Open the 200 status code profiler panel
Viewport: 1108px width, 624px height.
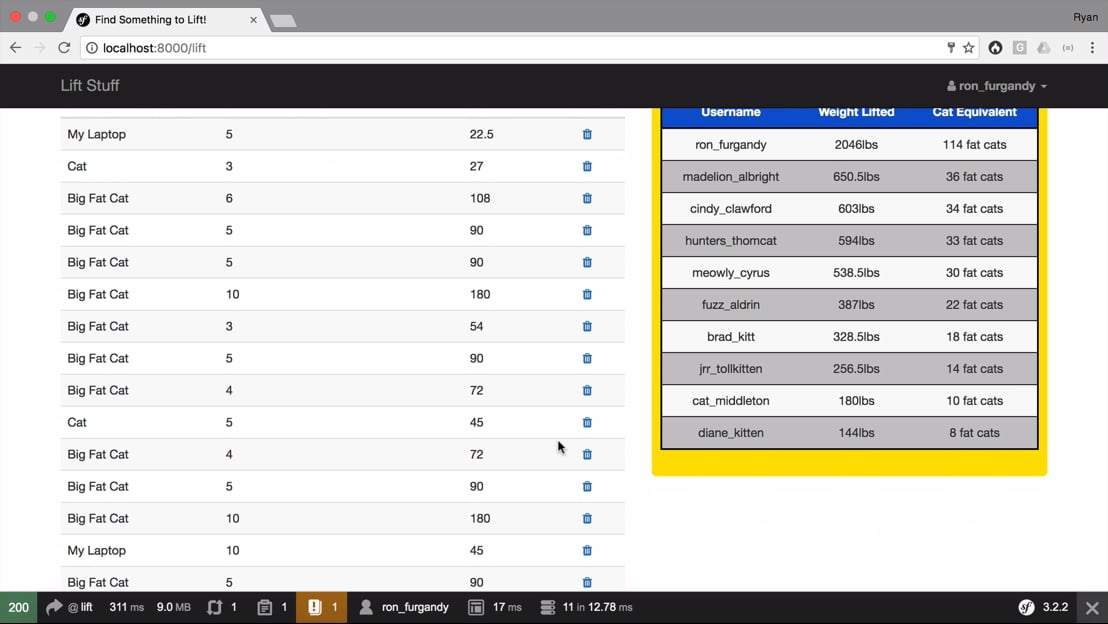pyautogui.click(x=18, y=607)
